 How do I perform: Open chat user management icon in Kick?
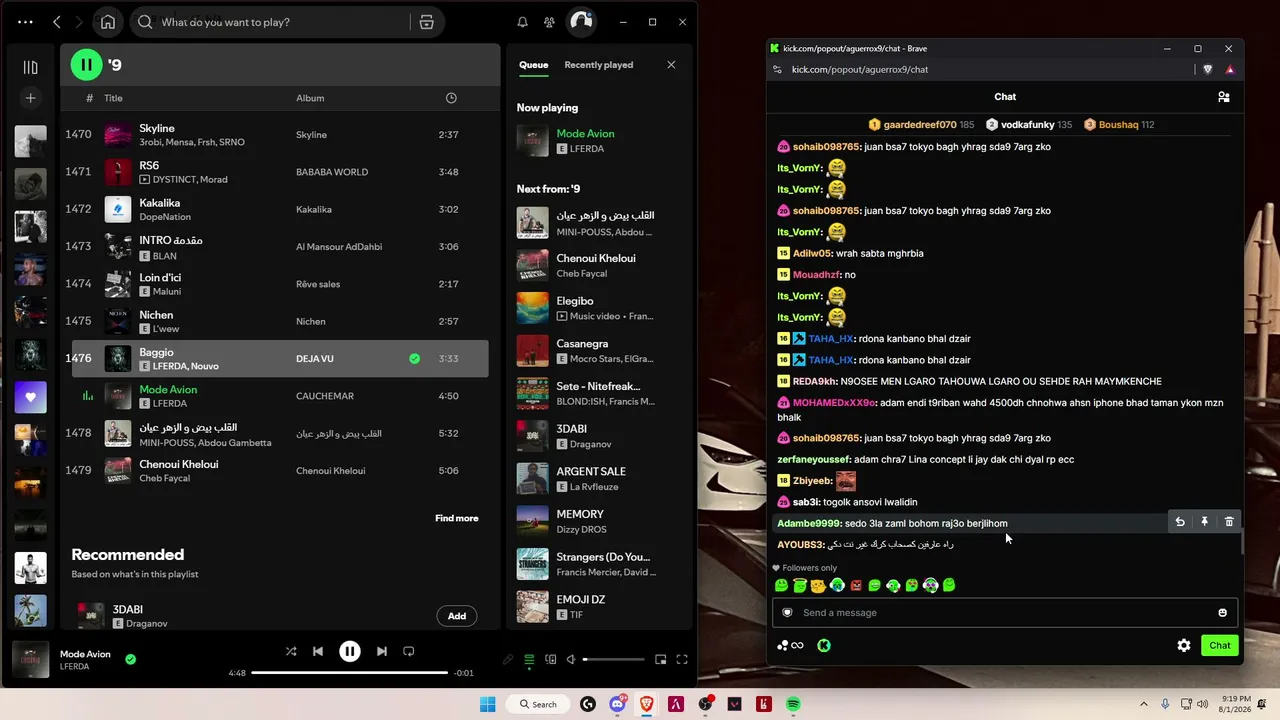point(1223,97)
